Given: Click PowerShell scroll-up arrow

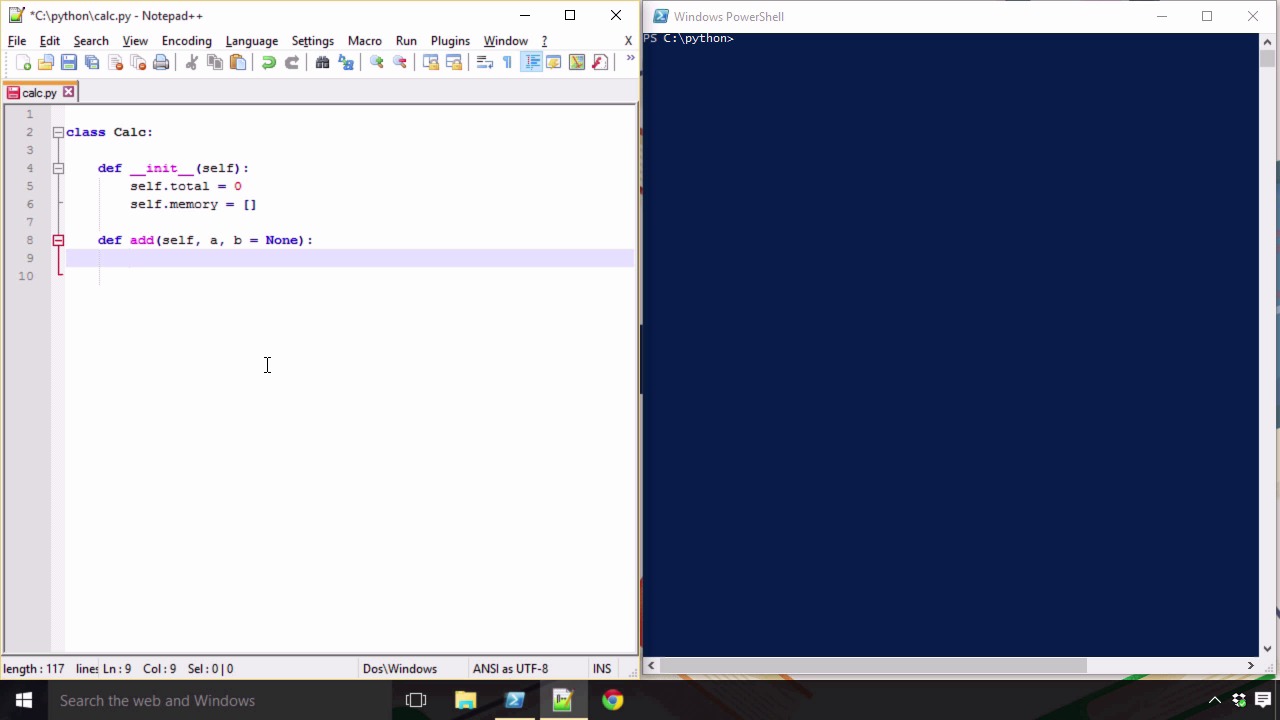Looking at the screenshot, I should pyautogui.click(x=1267, y=40).
